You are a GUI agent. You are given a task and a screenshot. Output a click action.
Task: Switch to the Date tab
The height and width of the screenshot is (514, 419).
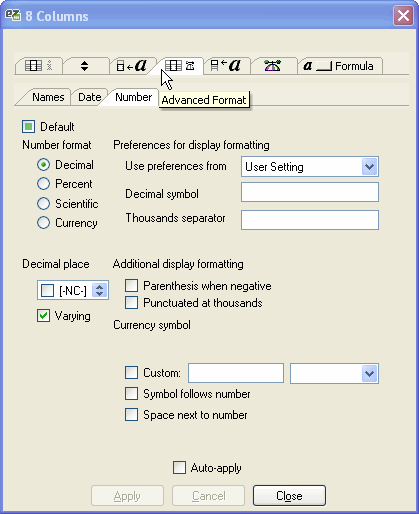89,97
